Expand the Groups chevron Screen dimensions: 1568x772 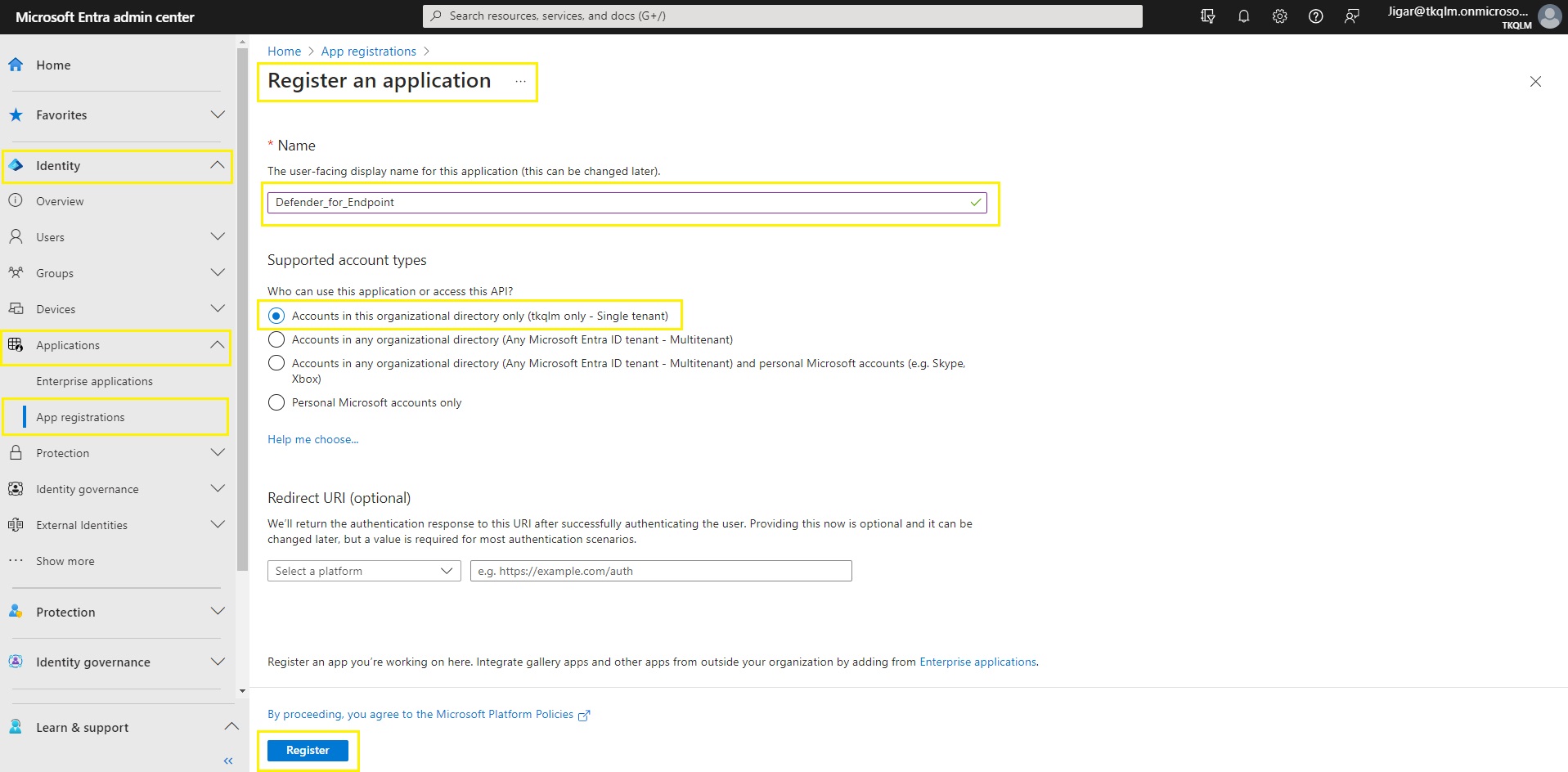pyautogui.click(x=218, y=272)
